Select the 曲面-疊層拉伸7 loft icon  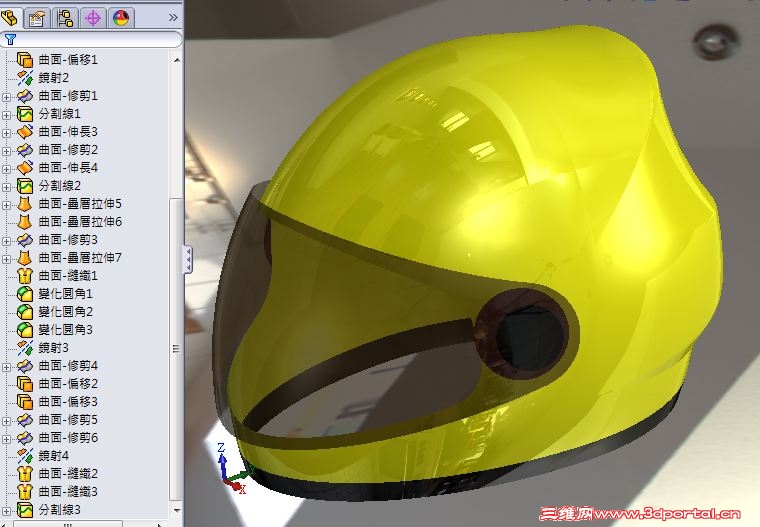pyautogui.click(x=25, y=257)
